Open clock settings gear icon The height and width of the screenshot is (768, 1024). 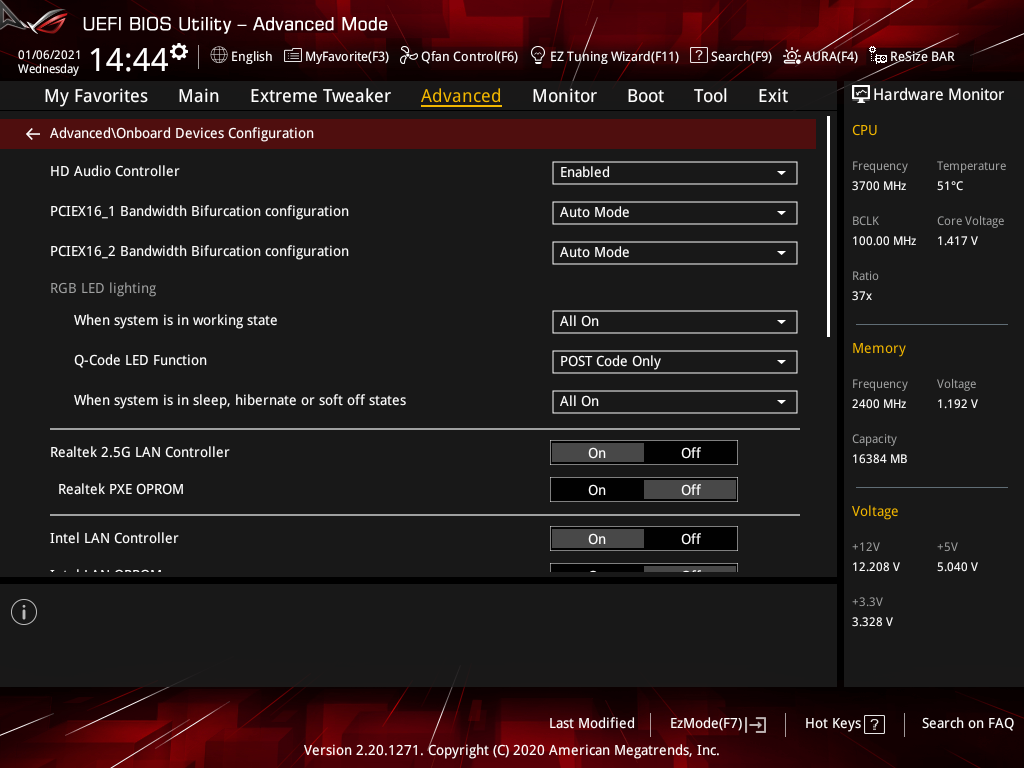(179, 52)
